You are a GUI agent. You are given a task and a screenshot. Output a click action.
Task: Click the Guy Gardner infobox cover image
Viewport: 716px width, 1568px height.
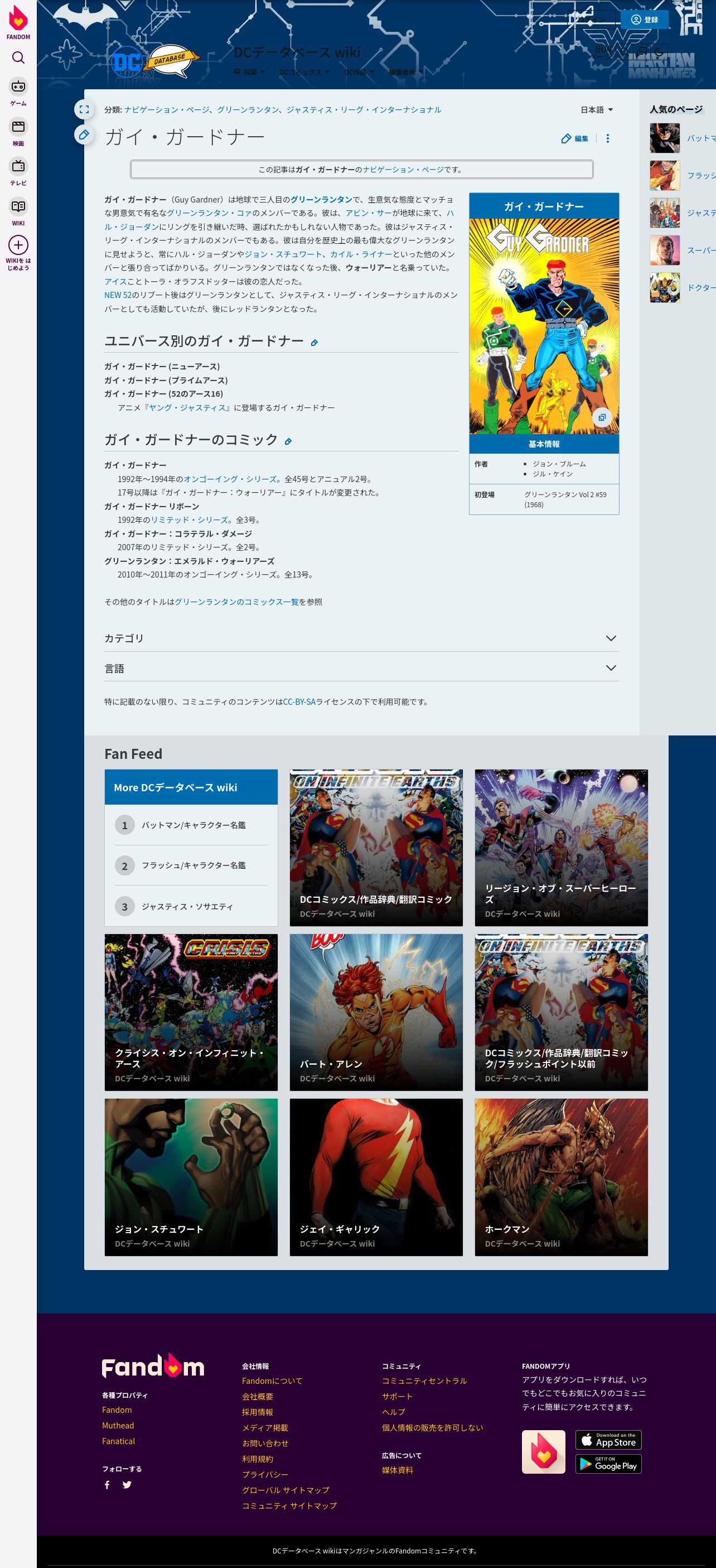point(544,326)
